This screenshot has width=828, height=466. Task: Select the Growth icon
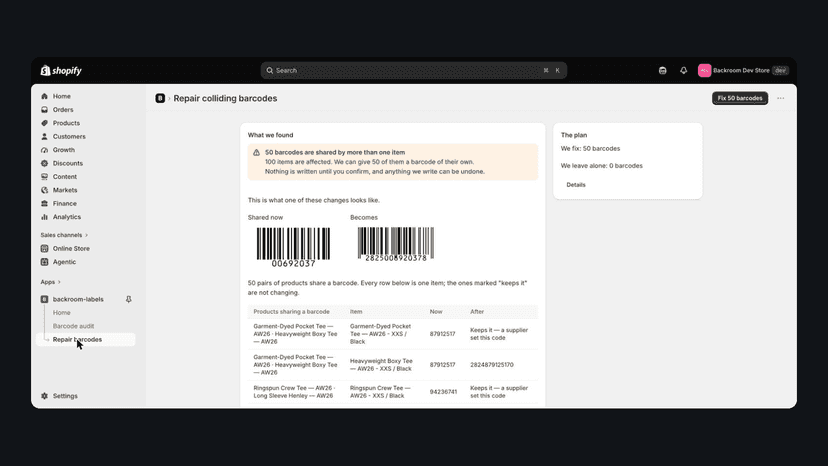click(x=44, y=150)
